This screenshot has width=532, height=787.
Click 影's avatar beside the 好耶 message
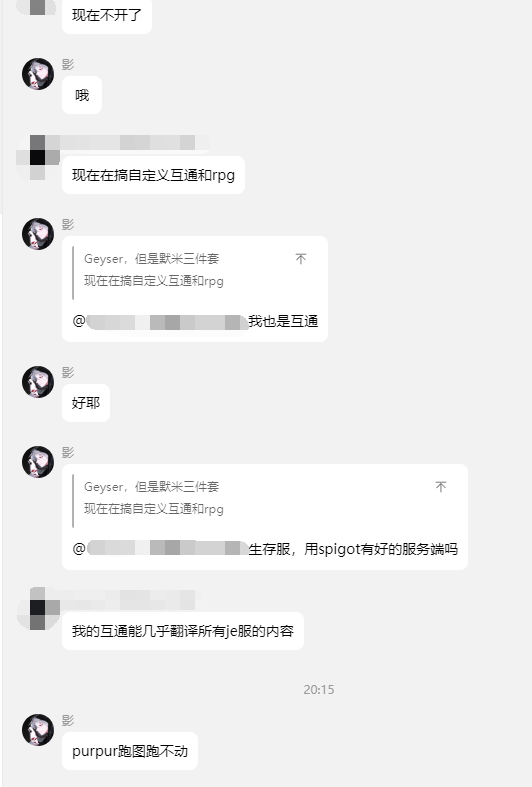(x=38, y=382)
